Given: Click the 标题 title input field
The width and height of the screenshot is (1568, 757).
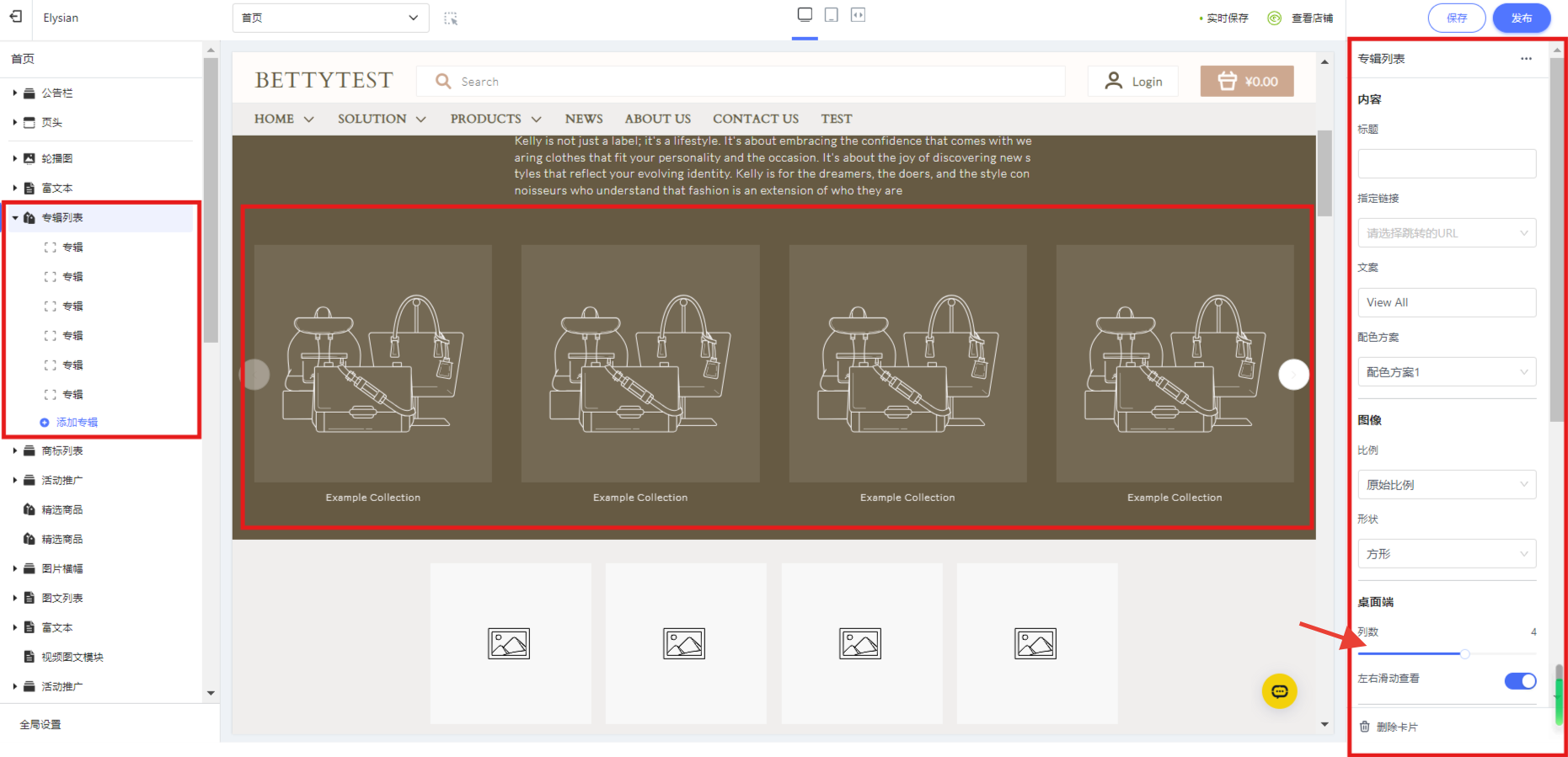Looking at the screenshot, I should pyautogui.click(x=1446, y=163).
